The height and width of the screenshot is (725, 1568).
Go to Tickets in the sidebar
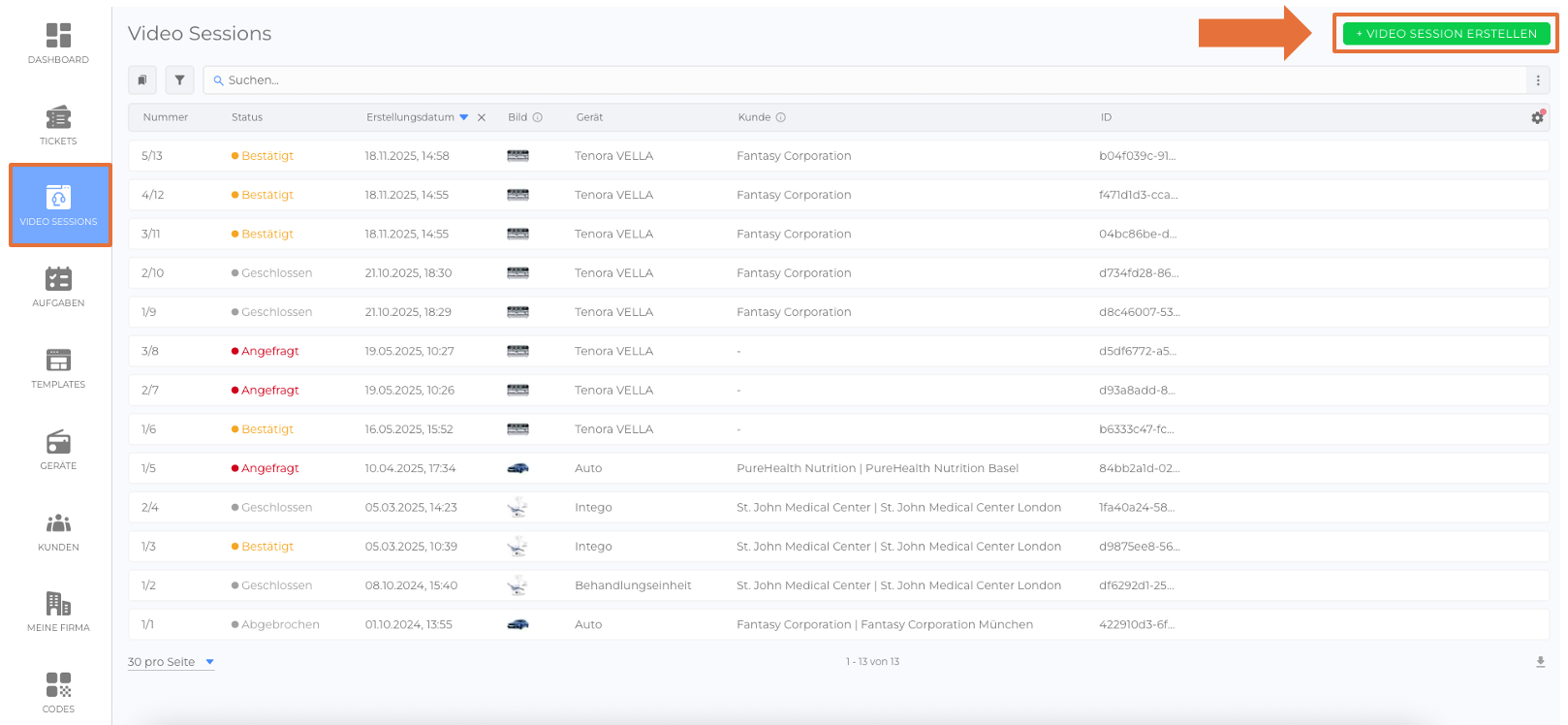[x=58, y=125]
